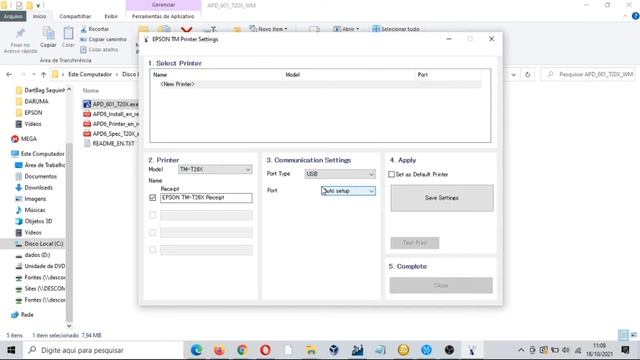The width and height of the screenshot is (640, 360).
Task: Click in the EPSON TM-T20X Receipt name field
Action: coord(206,198)
